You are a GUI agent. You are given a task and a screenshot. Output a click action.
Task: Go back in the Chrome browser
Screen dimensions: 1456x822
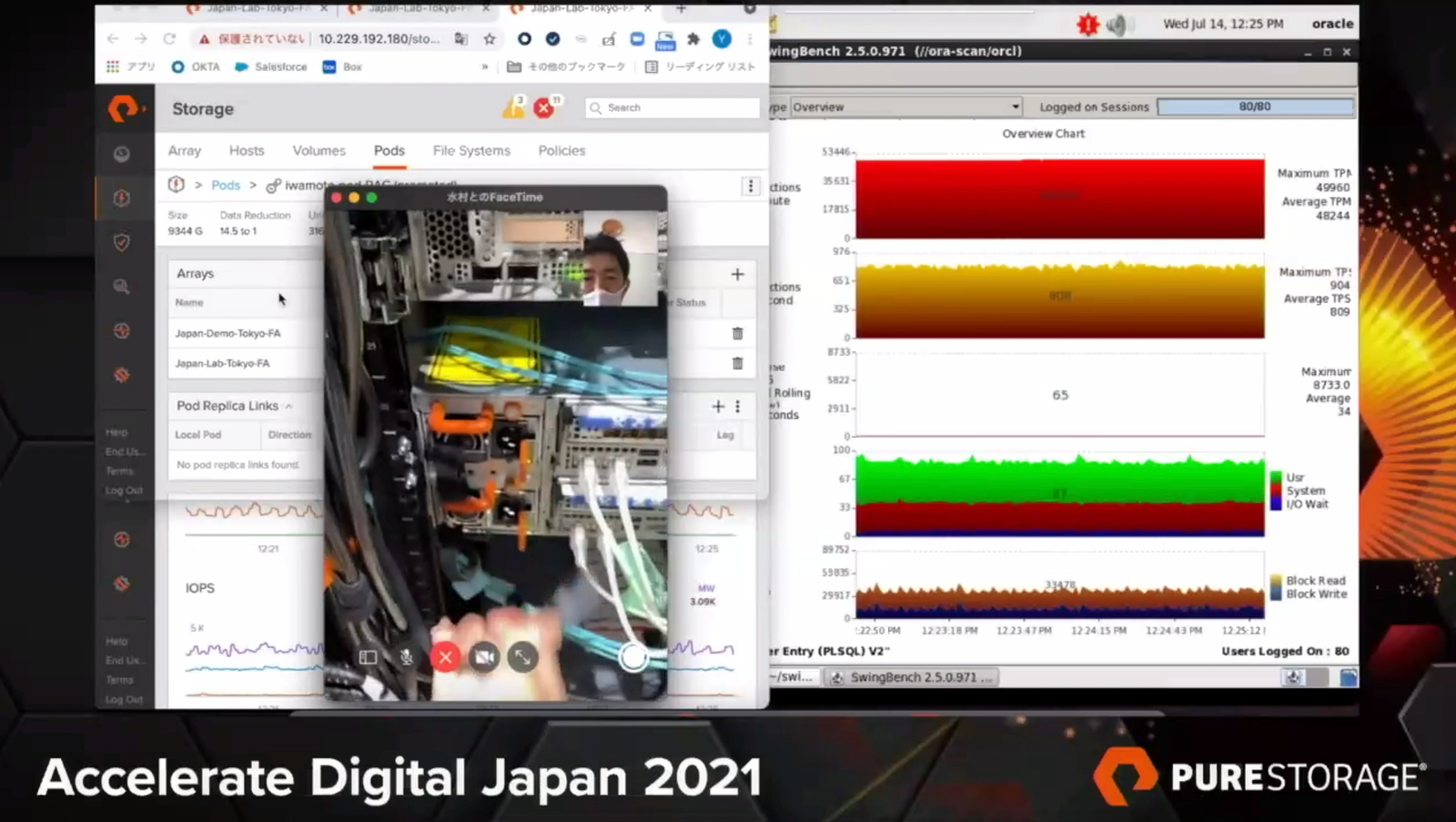(113, 39)
